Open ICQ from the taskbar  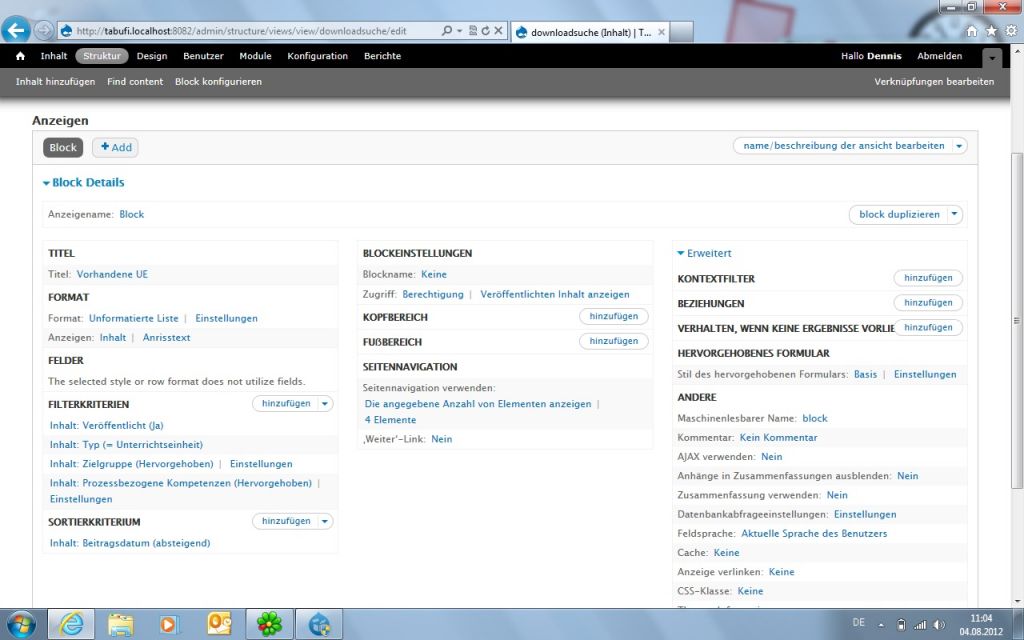(269, 624)
